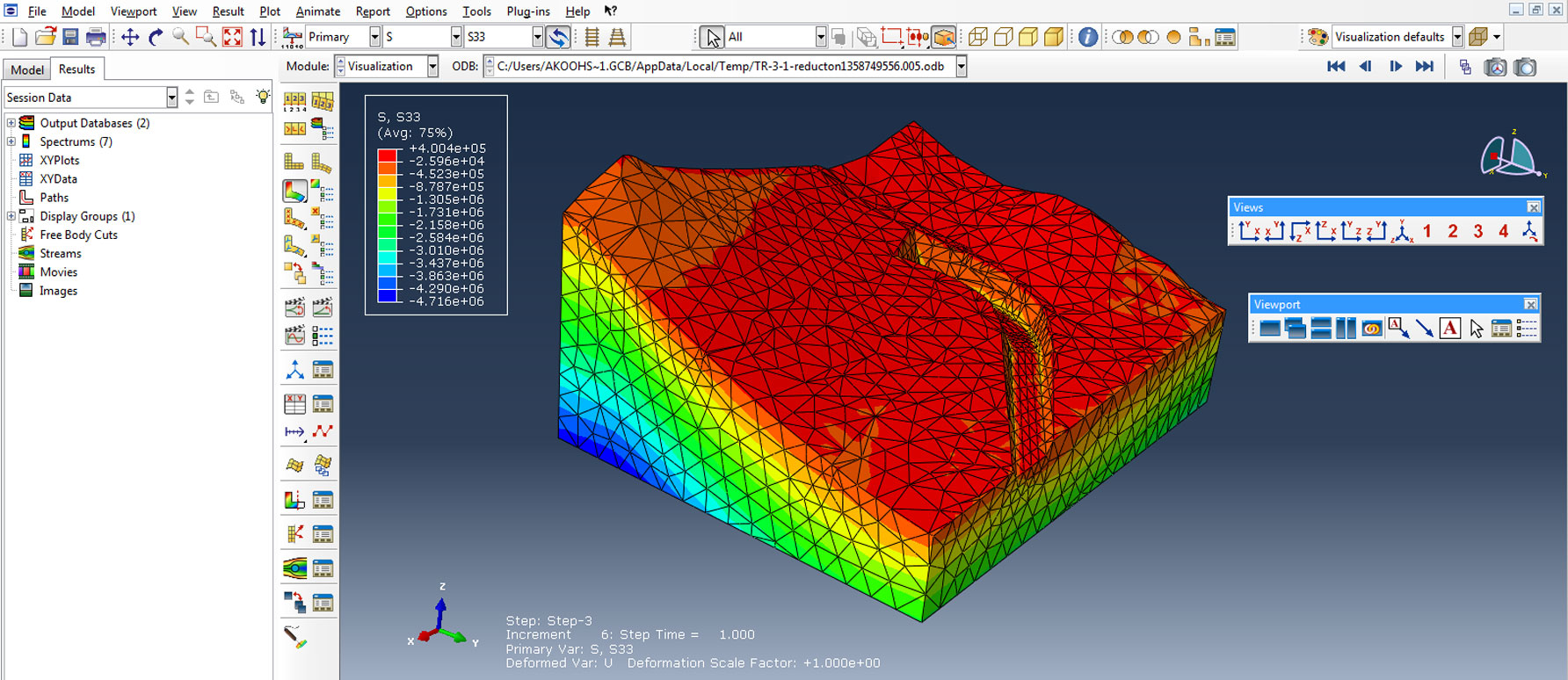Open the Query information tool

click(x=1087, y=37)
